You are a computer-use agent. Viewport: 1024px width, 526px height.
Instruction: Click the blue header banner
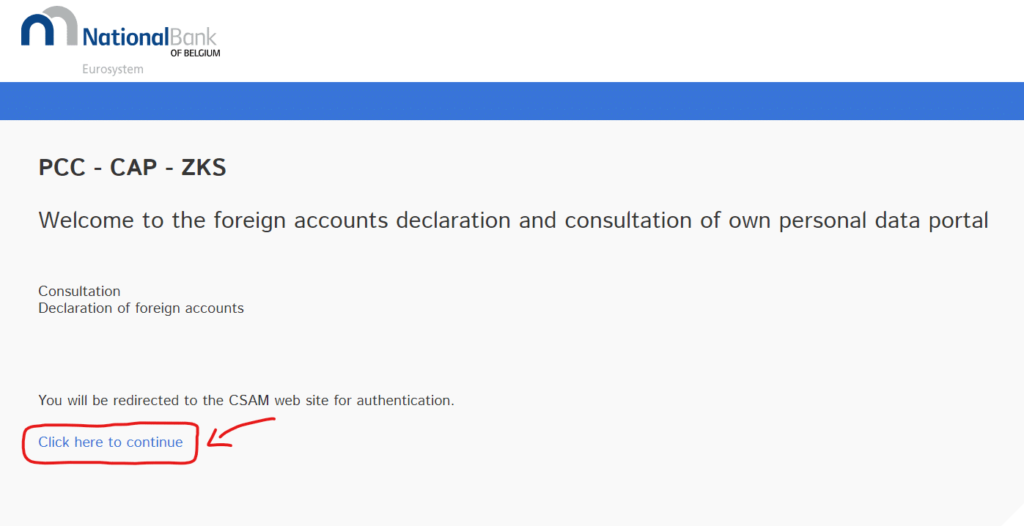[512, 101]
